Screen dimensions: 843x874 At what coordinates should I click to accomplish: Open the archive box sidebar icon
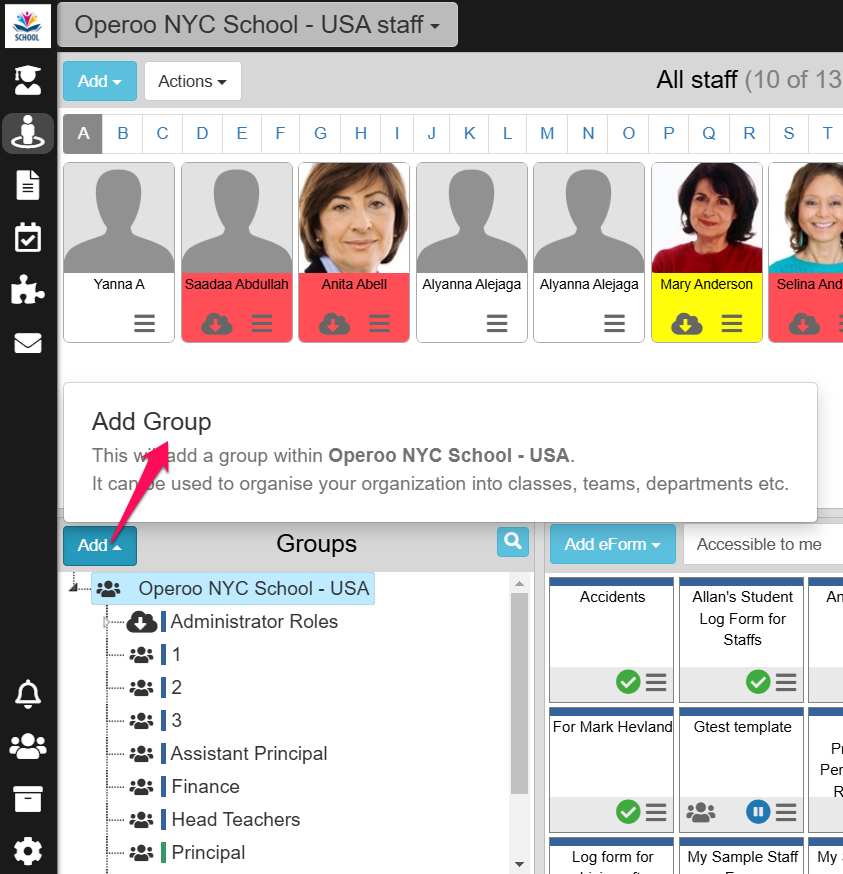coord(27,799)
